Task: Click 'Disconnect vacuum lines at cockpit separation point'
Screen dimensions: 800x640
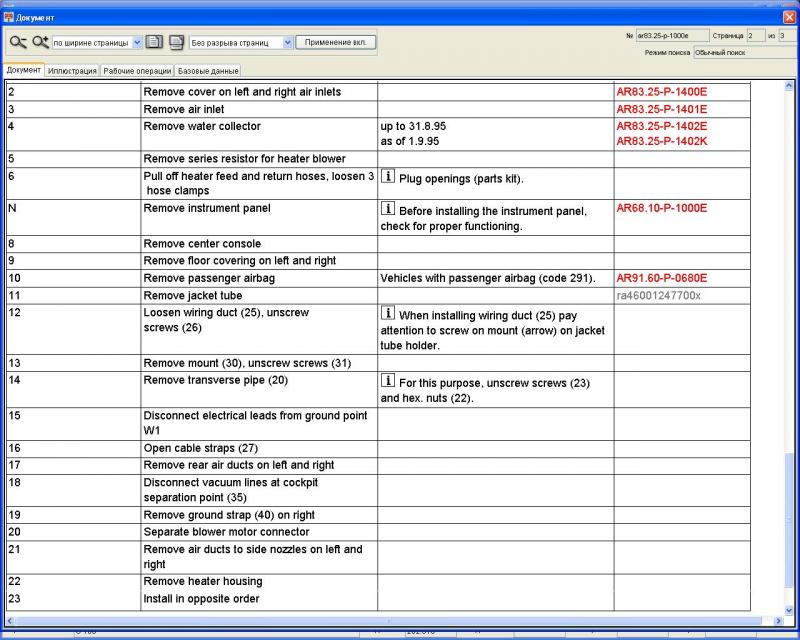Action: (x=231, y=490)
